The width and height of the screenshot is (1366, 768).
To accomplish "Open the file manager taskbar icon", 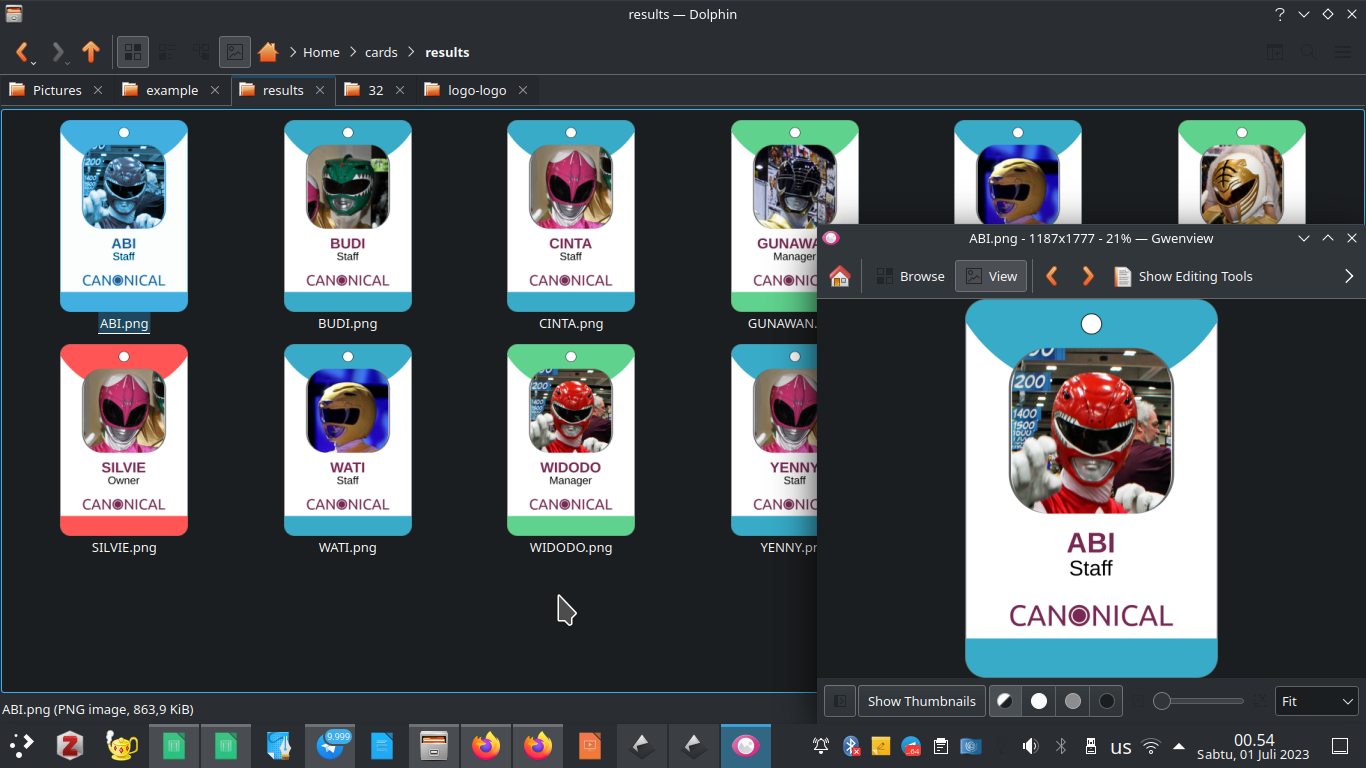I will [434, 746].
